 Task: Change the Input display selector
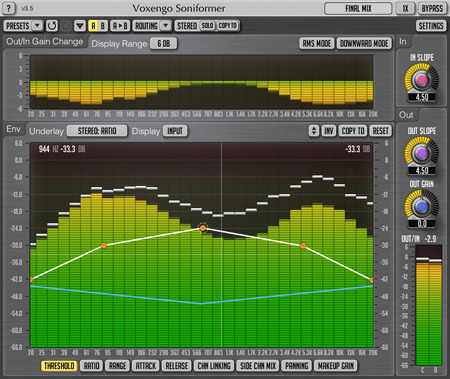tap(175, 131)
